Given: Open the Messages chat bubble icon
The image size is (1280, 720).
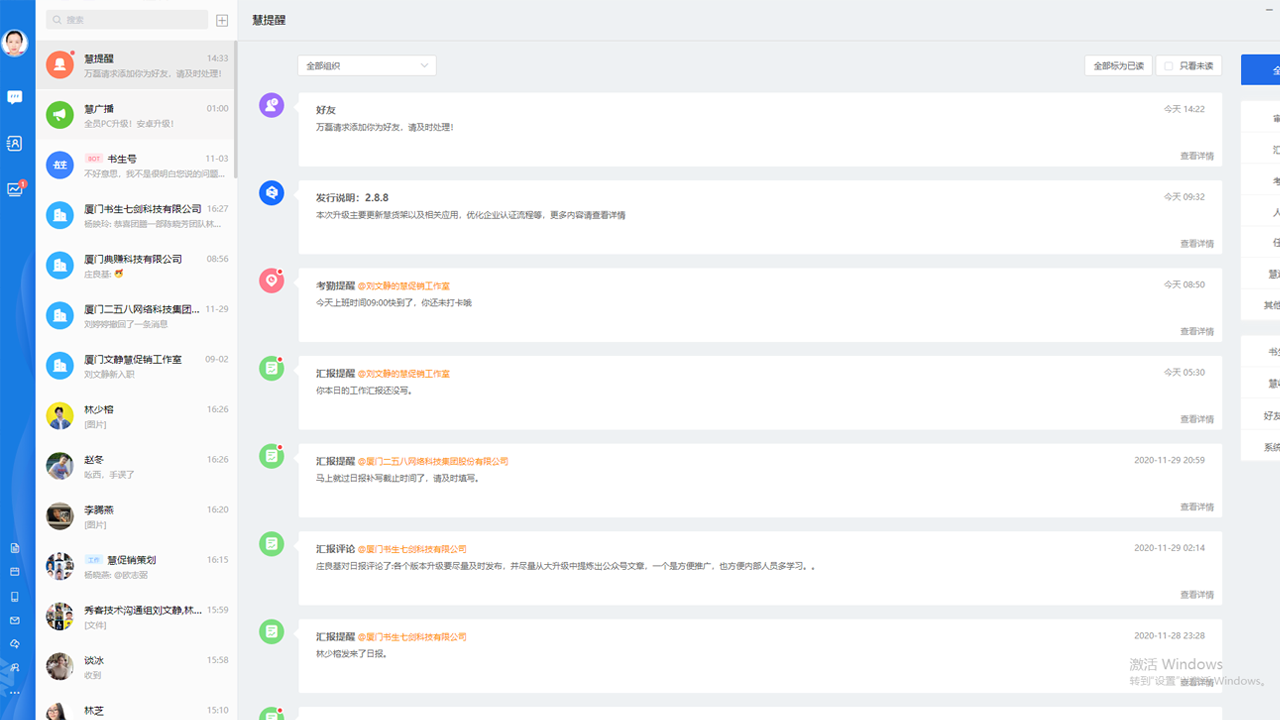Looking at the screenshot, I should pos(14,97).
